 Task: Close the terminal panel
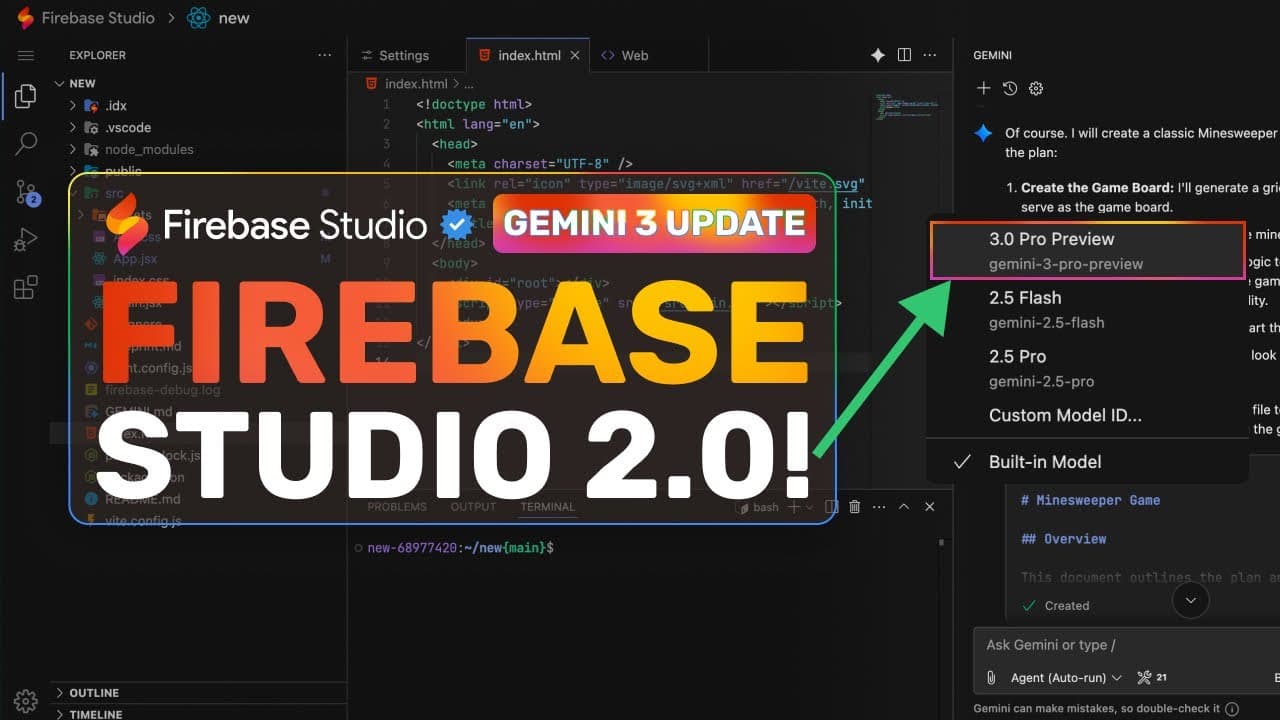[929, 507]
